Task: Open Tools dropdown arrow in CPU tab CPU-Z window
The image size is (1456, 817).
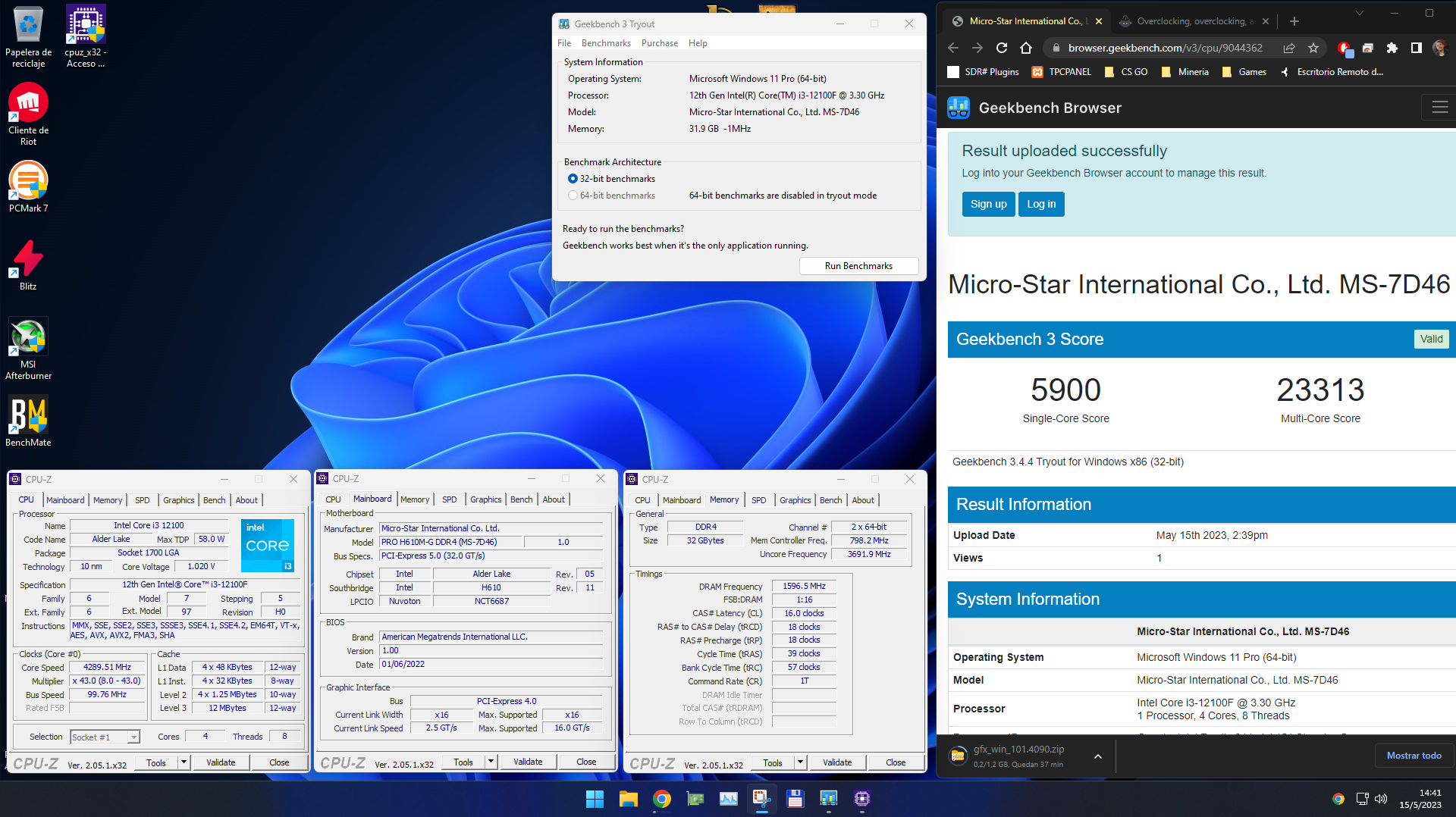Action: point(183,762)
